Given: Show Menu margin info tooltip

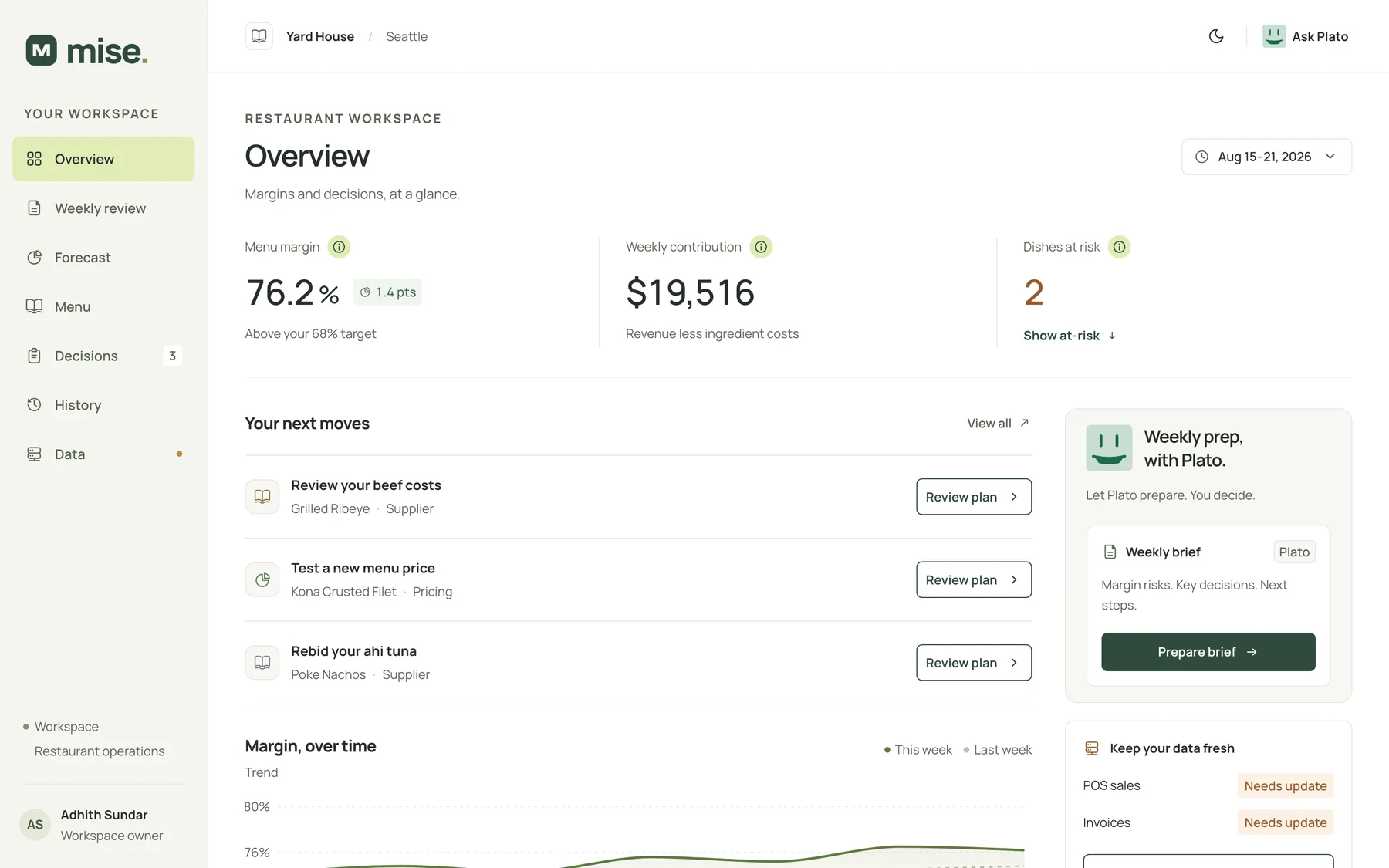Looking at the screenshot, I should pyautogui.click(x=339, y=247).
